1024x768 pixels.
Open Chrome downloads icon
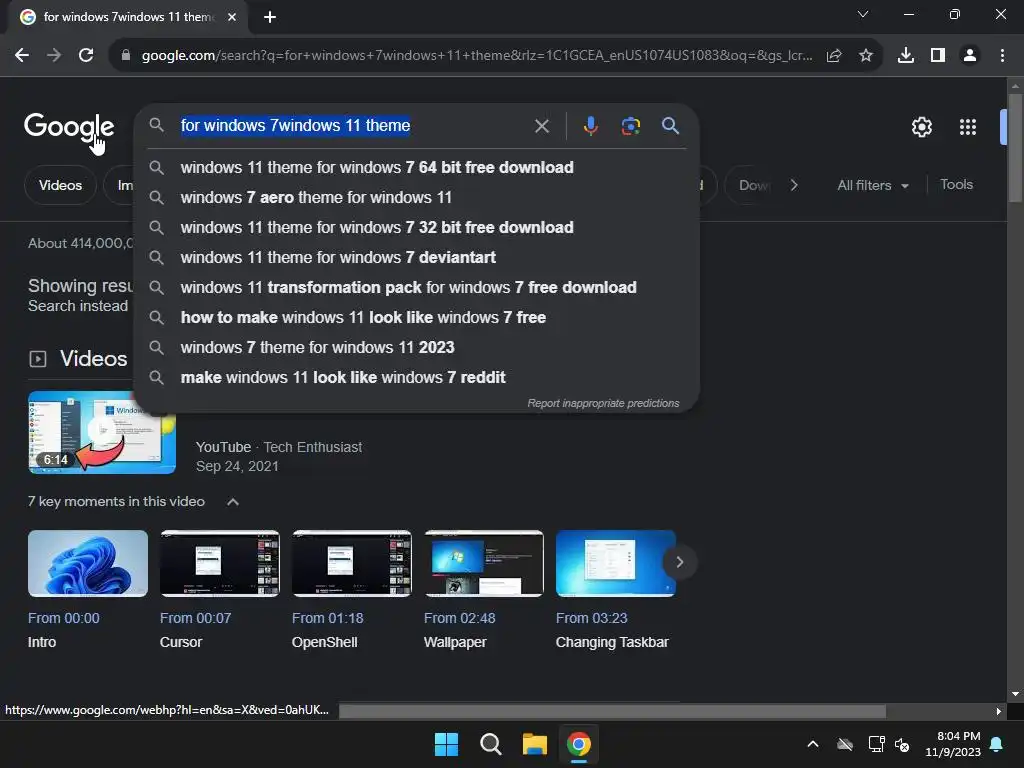click(906, 56)
